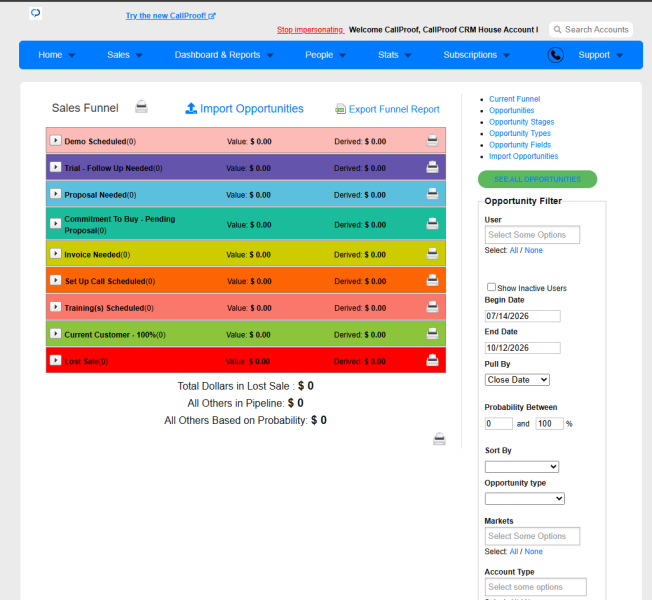Click the Export Funnel Report spreadsheet icon
This screenshot has height=600, width=652.
click(x=340, y=109)
